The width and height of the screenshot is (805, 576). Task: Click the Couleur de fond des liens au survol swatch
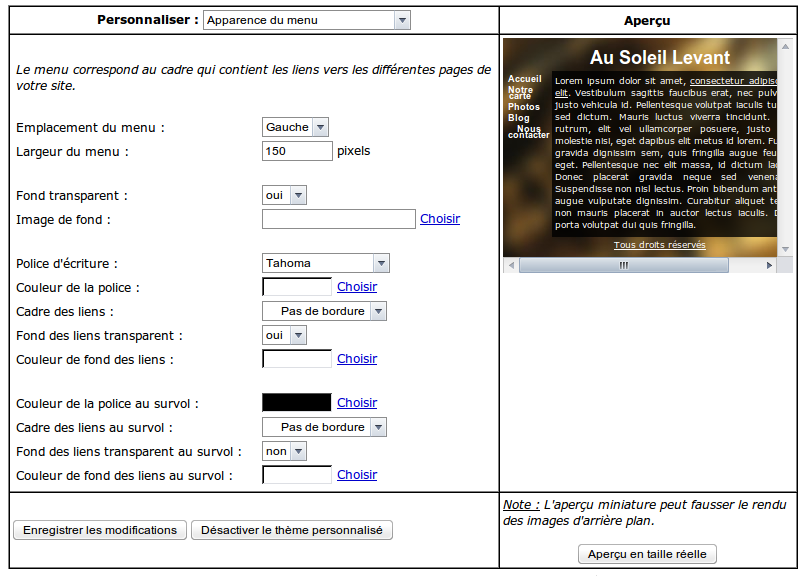297,474
